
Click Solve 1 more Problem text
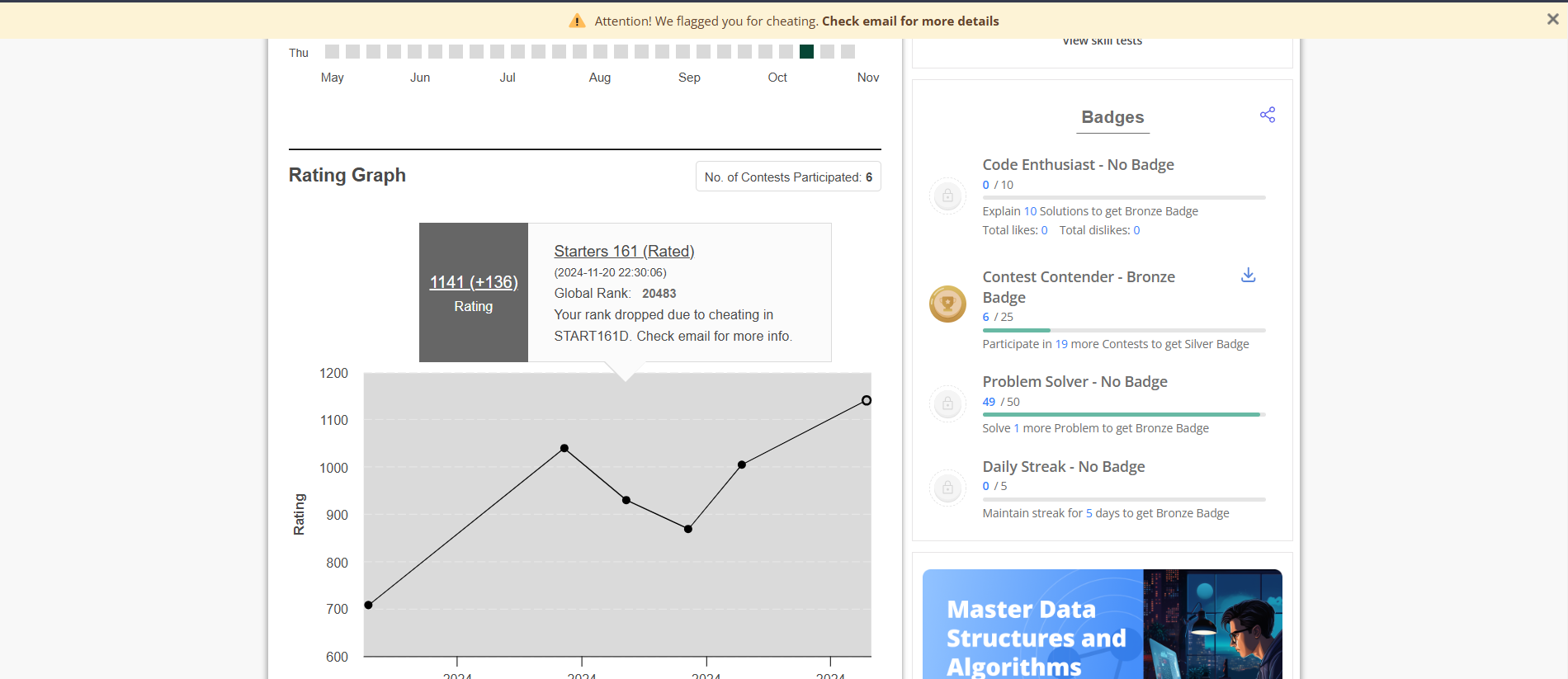1095,428
